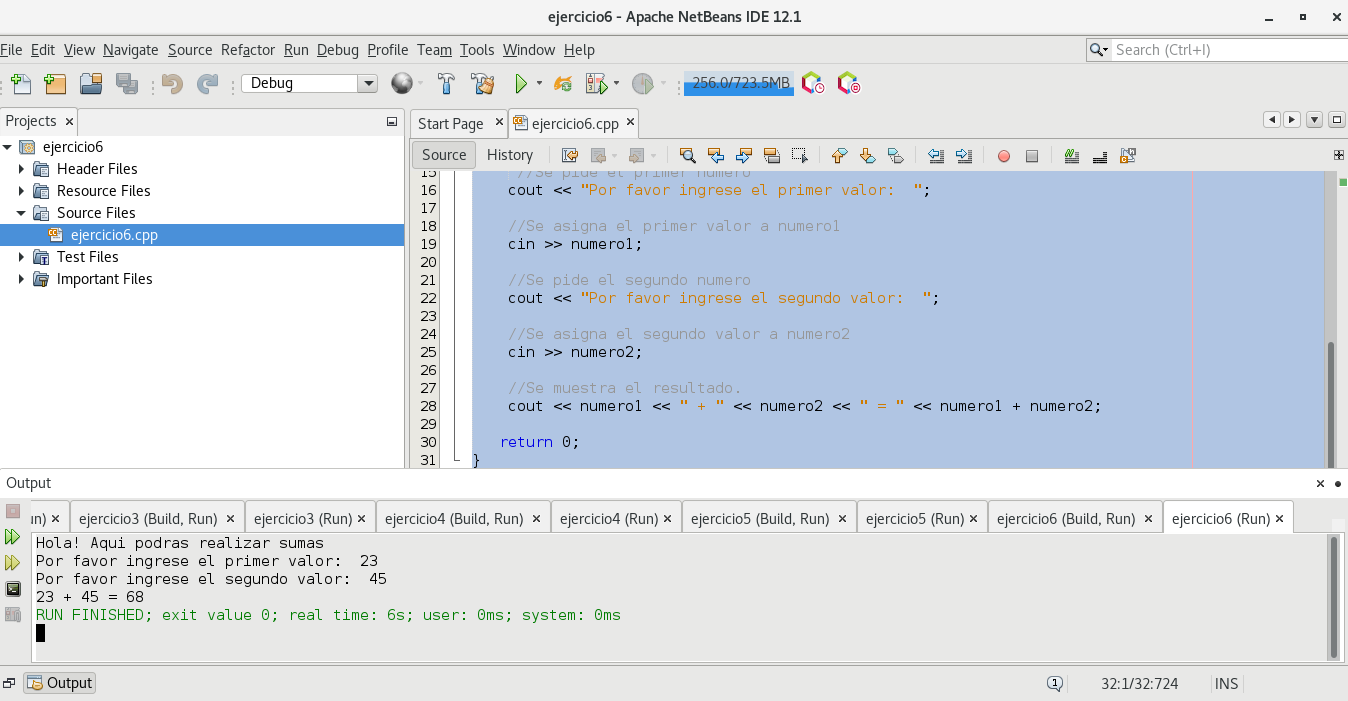
Task: Run the project with green play icon
Action: tap(520, 84)
